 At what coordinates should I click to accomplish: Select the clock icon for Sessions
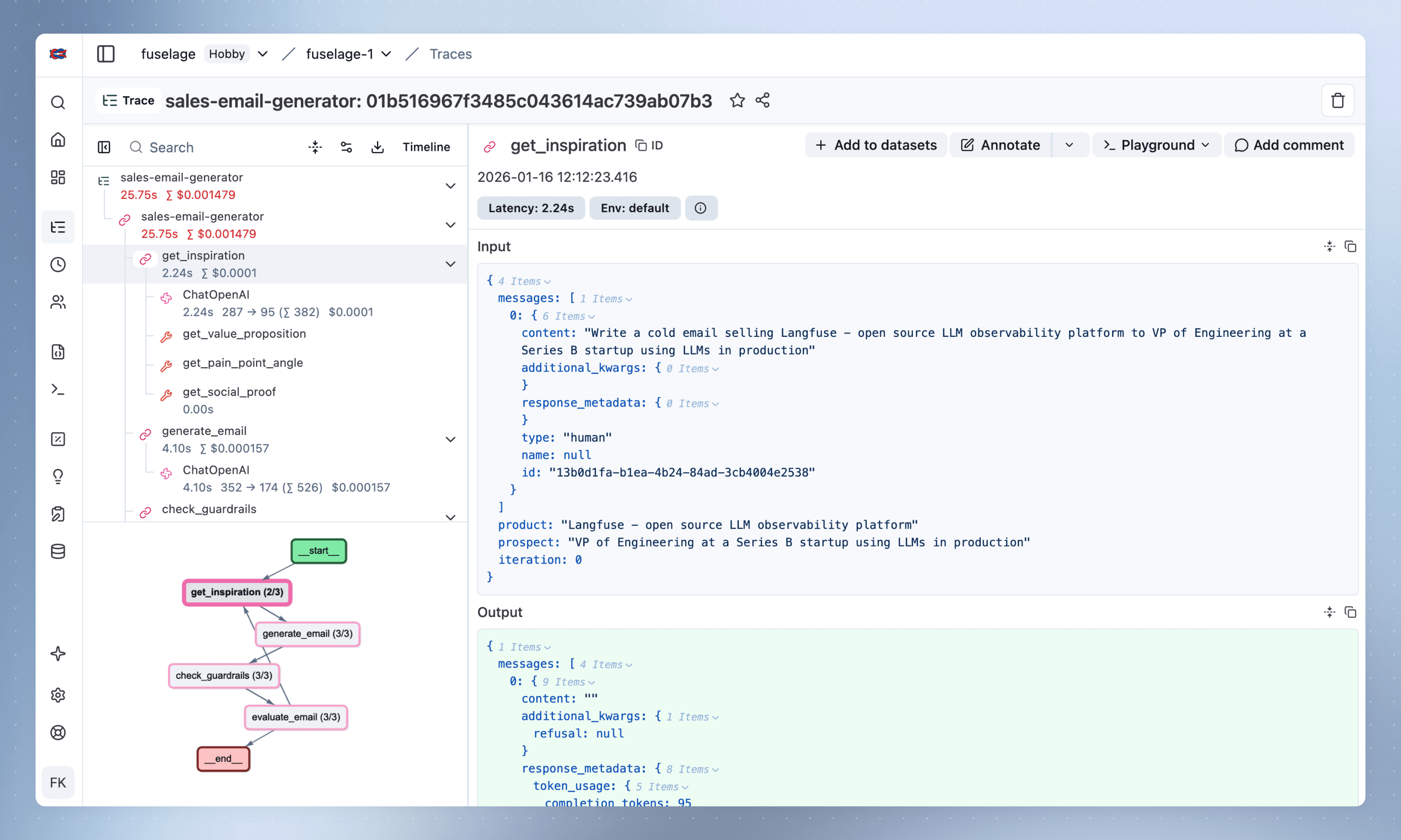coord(58,264)
